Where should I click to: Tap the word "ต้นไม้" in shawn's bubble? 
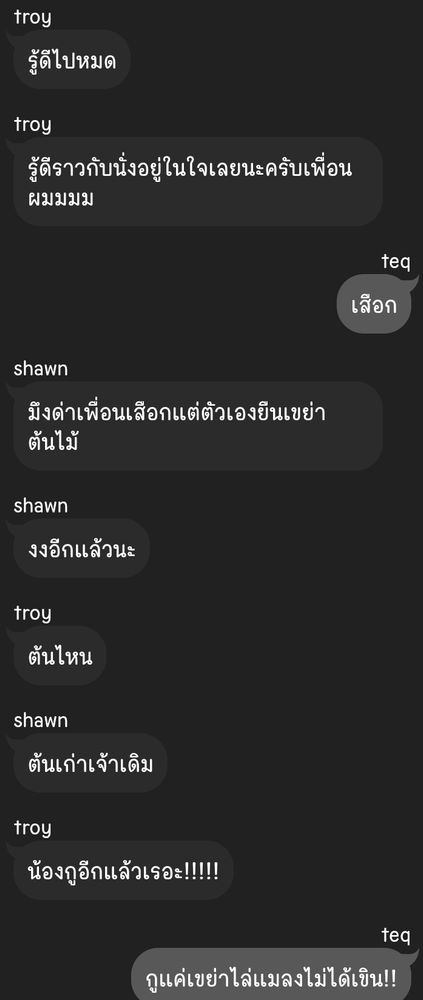[x=53, y=442]
